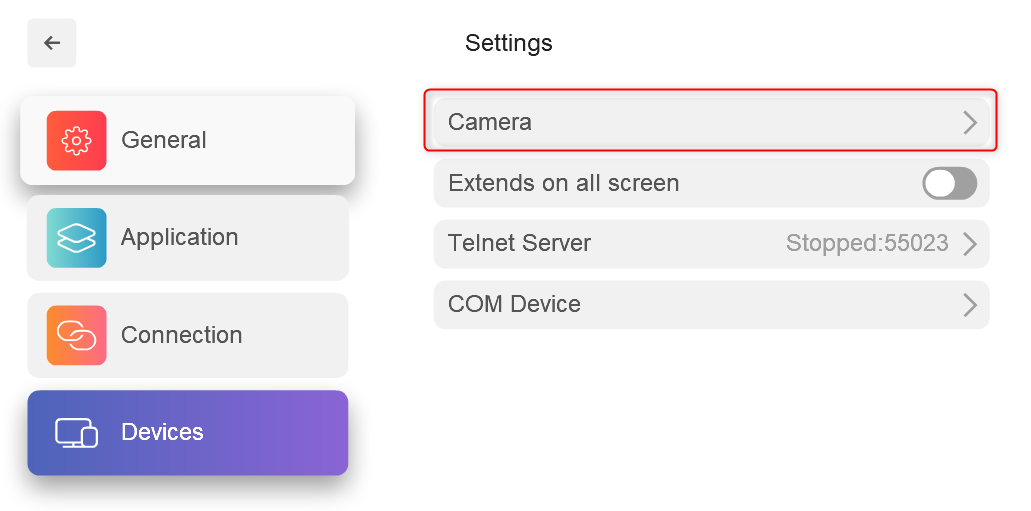Image resolution: width=1031 pixels, height=511 pixels.
Task: Click the monitor Devices icon
Action: click(76, 433)
